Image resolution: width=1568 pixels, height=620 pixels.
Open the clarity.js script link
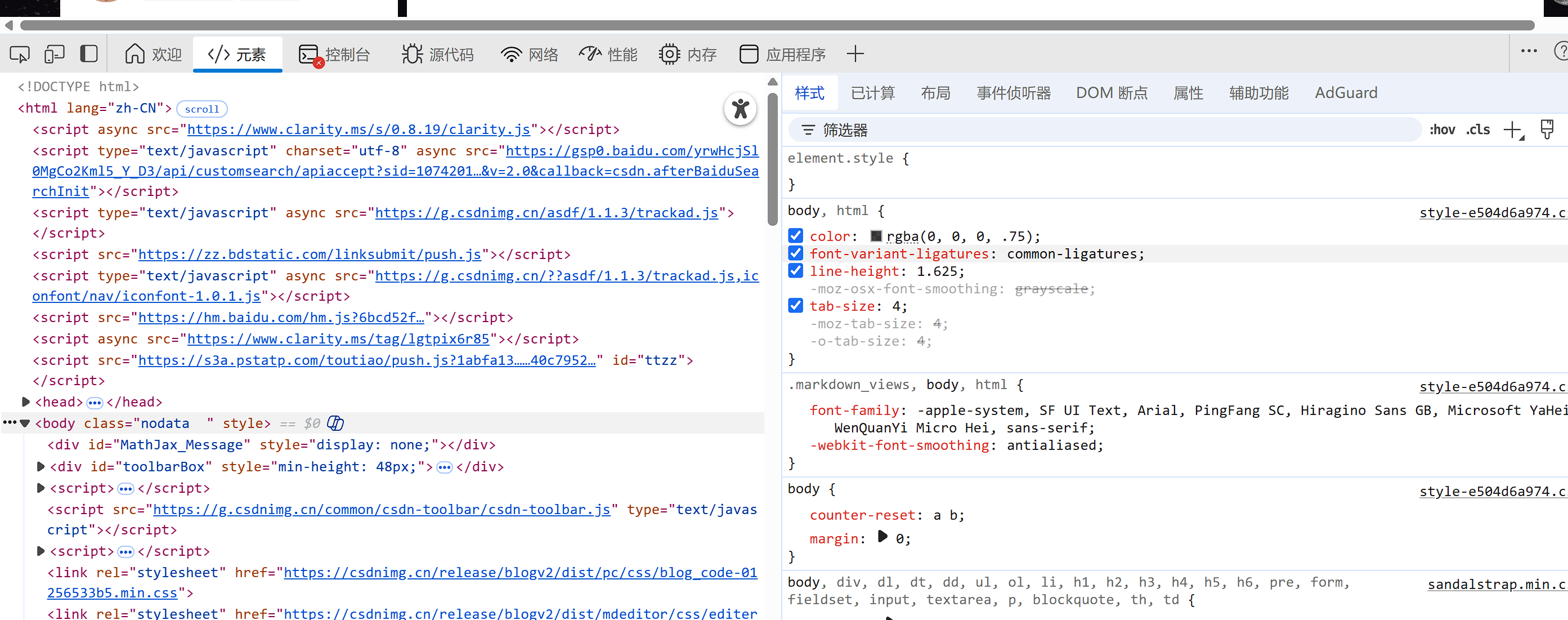click(x=358, y=129)
